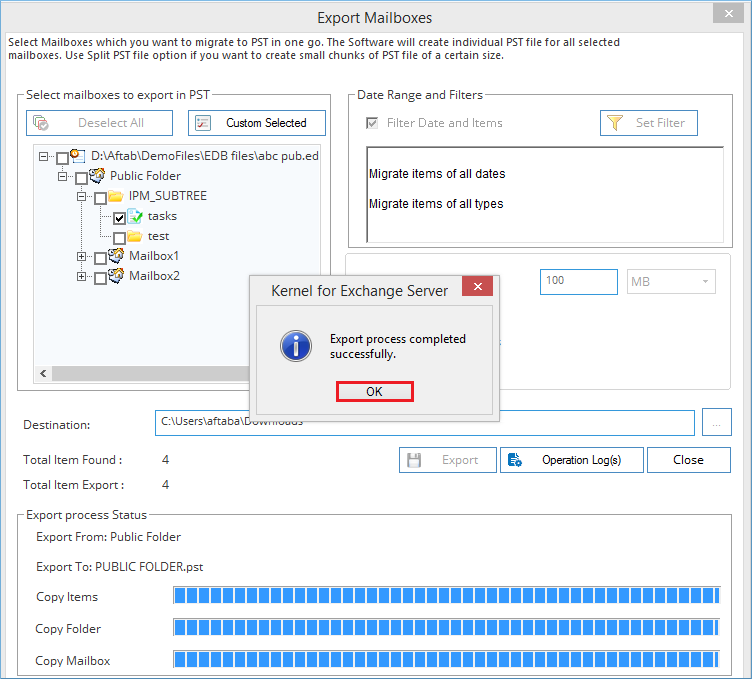Open Operation Log(s)
752x679 pixels.
coord(572,460)
